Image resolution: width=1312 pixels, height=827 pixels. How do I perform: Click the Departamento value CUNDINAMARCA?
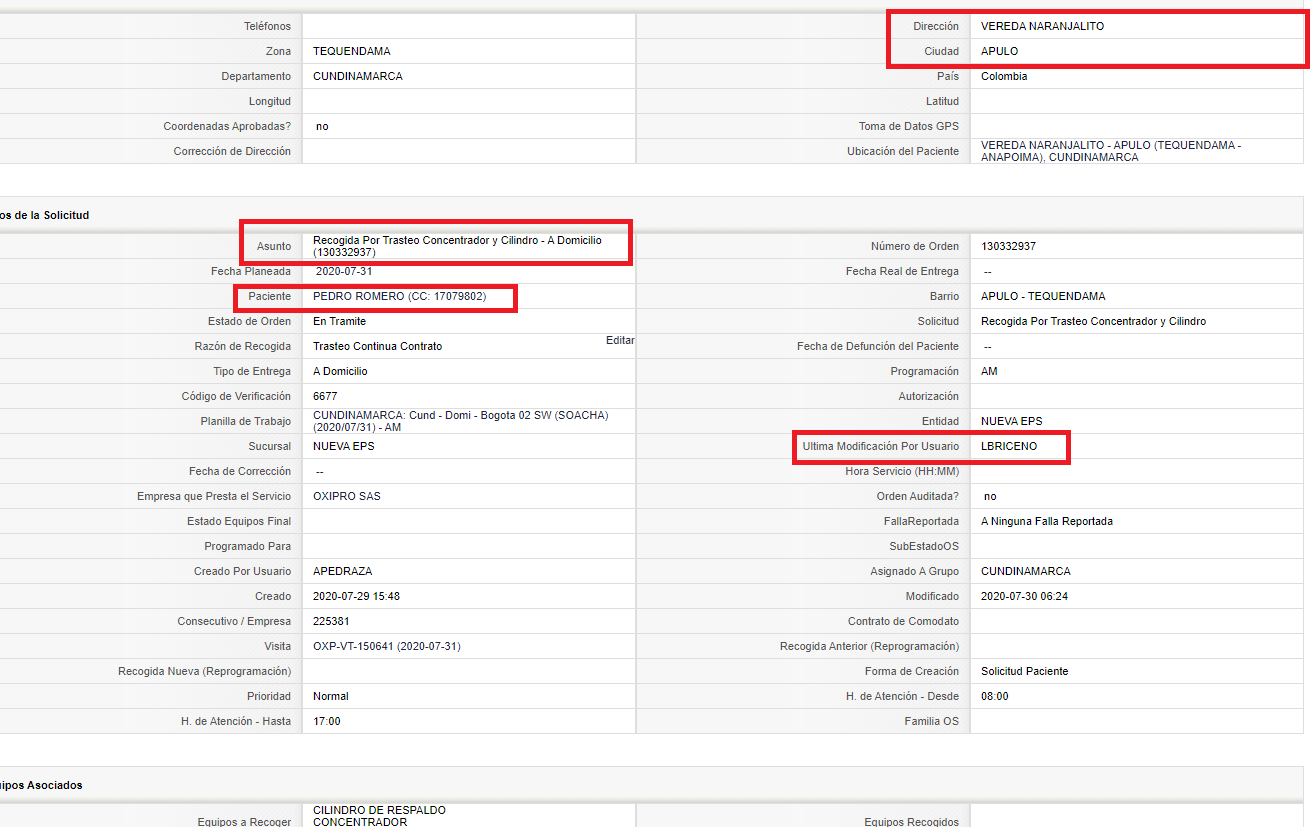(x=358, y=76)
